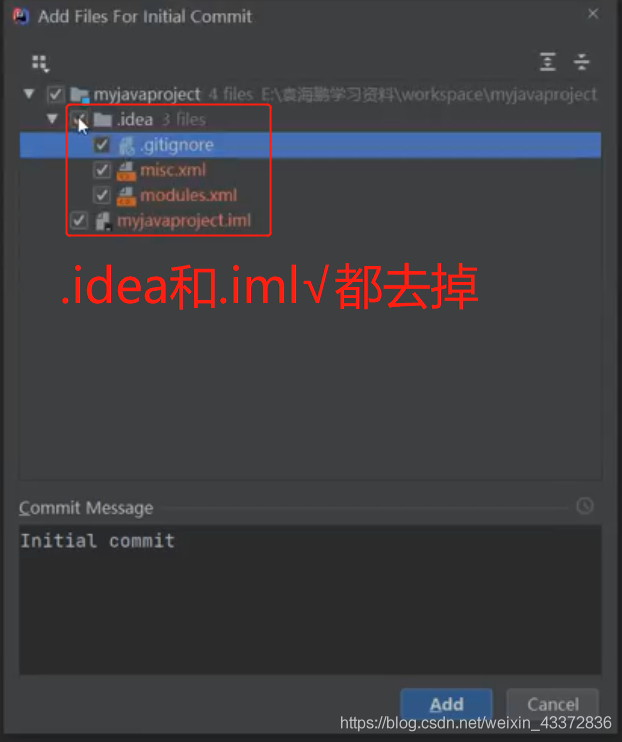622x742 pixels.
Task: Click the .idea folder icon
Action: [x=102, y=120]
